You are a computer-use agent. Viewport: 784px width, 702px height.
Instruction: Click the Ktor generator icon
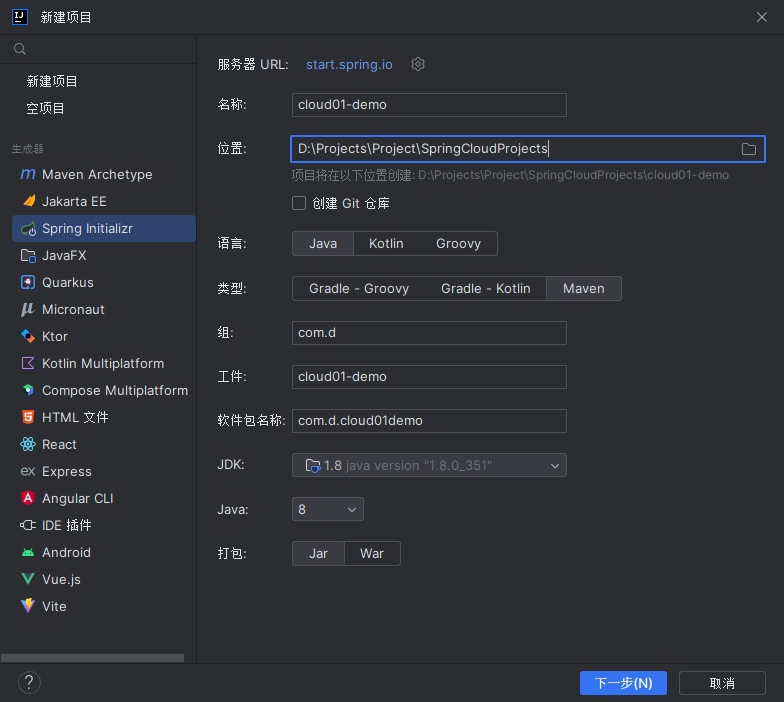pos(28,336)
